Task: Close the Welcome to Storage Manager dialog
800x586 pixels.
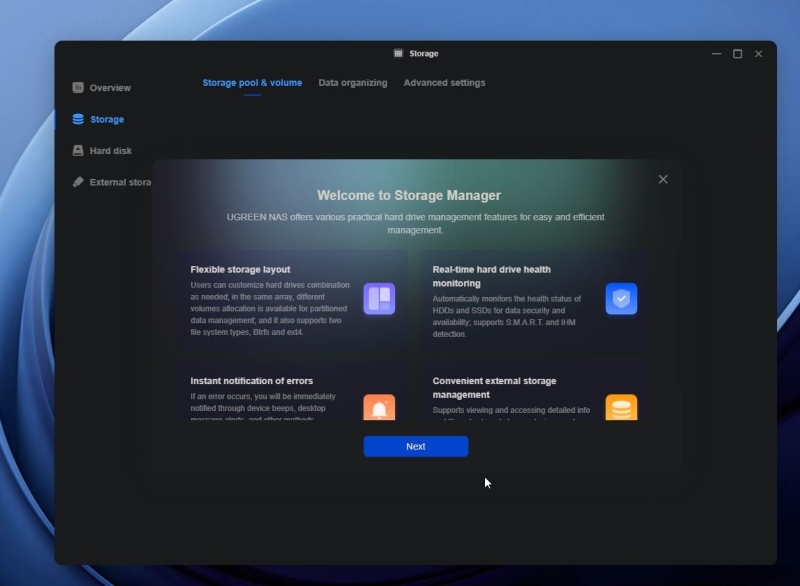Action: [x=663, y=180]
